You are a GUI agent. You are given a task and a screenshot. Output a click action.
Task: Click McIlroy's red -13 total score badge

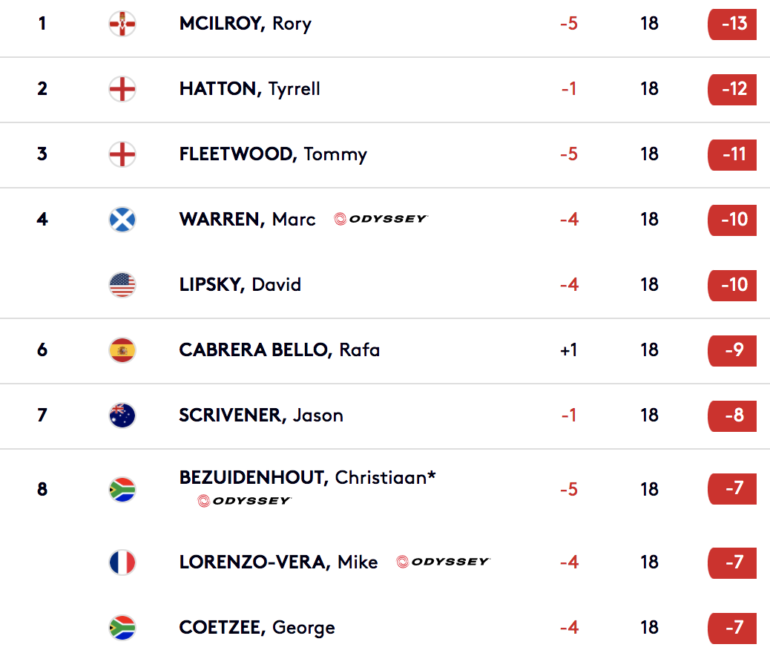point(732,24)
